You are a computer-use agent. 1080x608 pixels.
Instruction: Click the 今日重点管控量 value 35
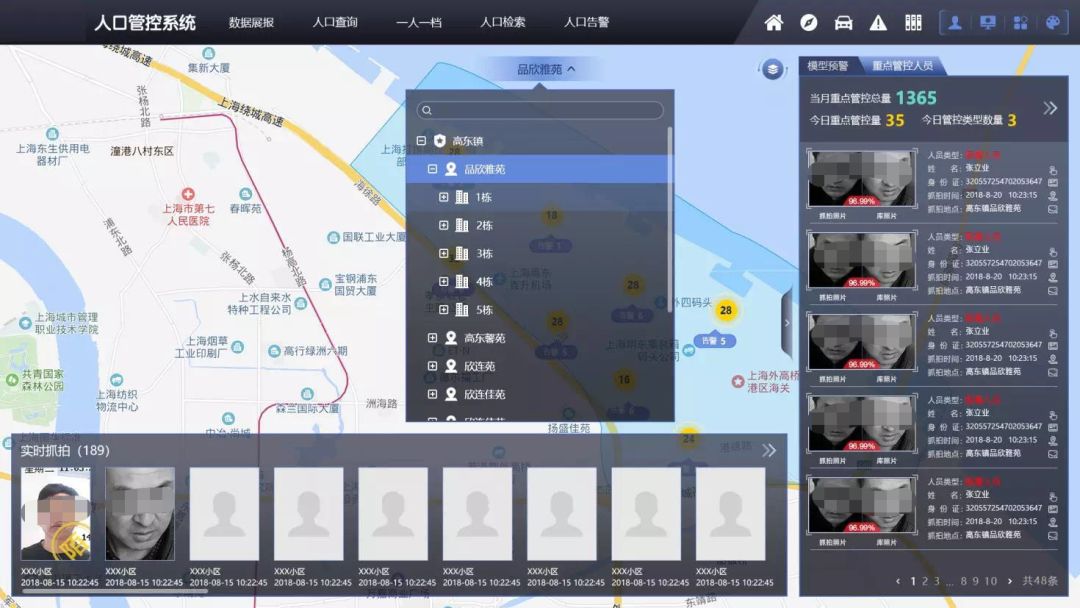(895, 120)
